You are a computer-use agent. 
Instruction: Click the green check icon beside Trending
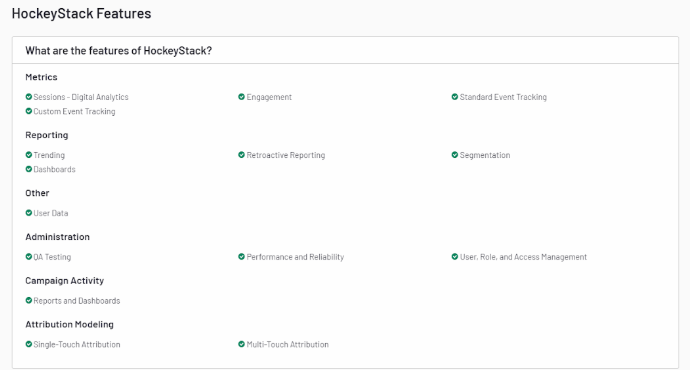pyautogui.click(x=29, y=155)
